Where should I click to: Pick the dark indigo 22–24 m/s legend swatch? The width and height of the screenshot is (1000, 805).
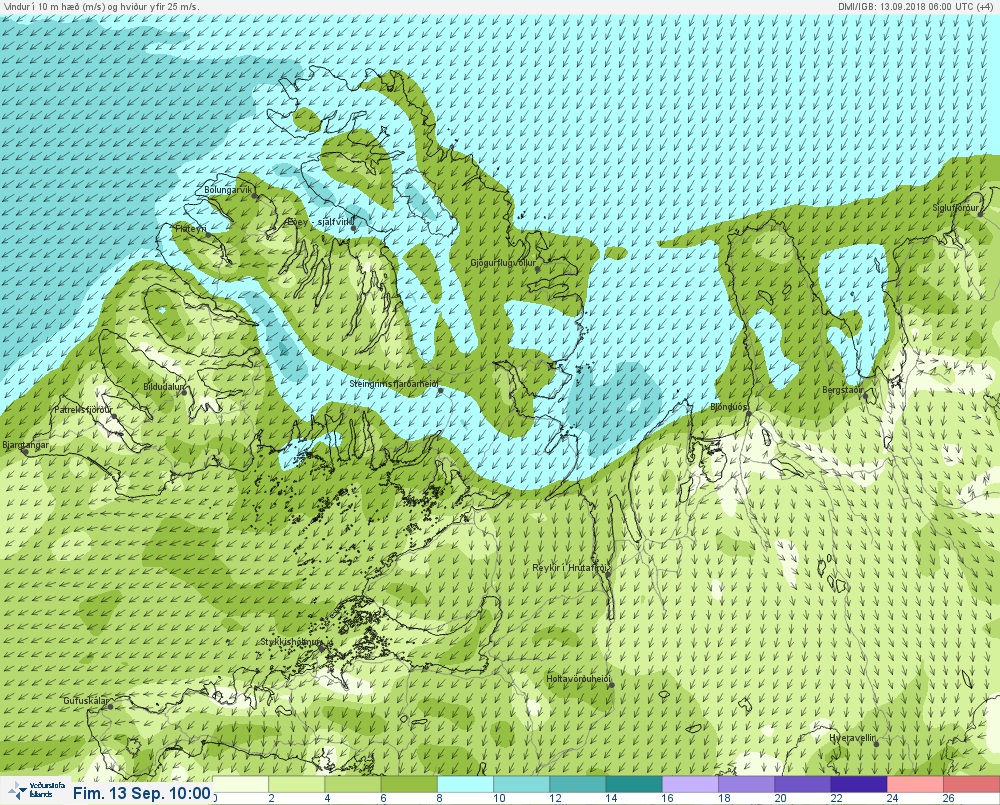pyautogui.click(x=858, y=784)
